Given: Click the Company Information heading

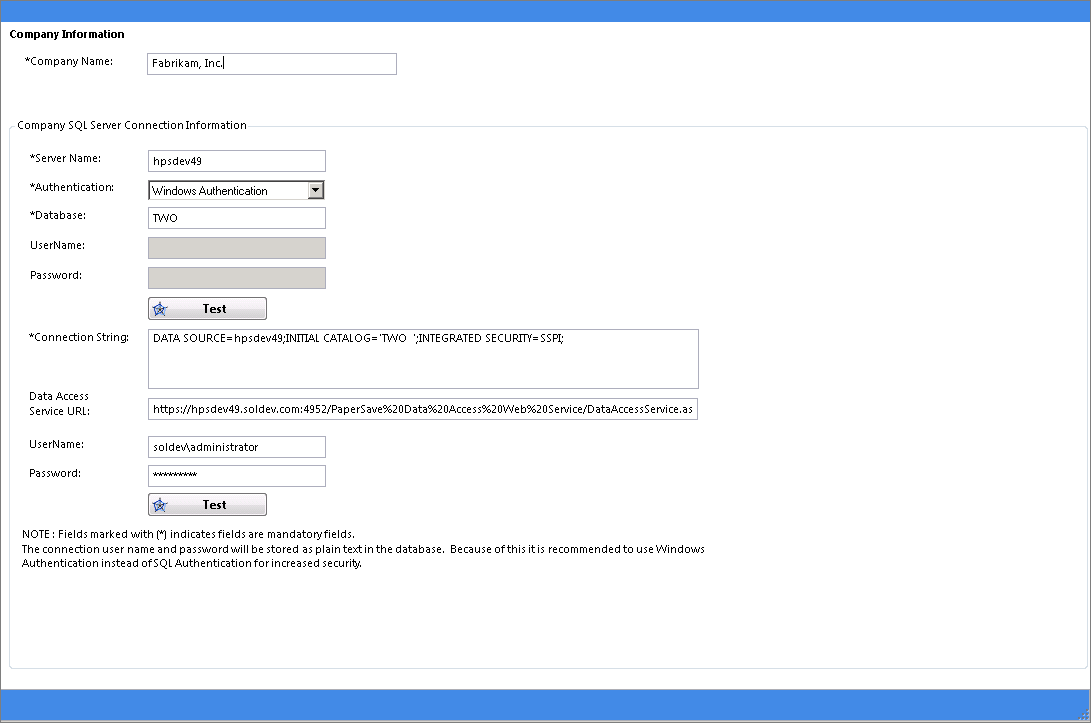Looking at the screenshot, I should click(67, 34).
